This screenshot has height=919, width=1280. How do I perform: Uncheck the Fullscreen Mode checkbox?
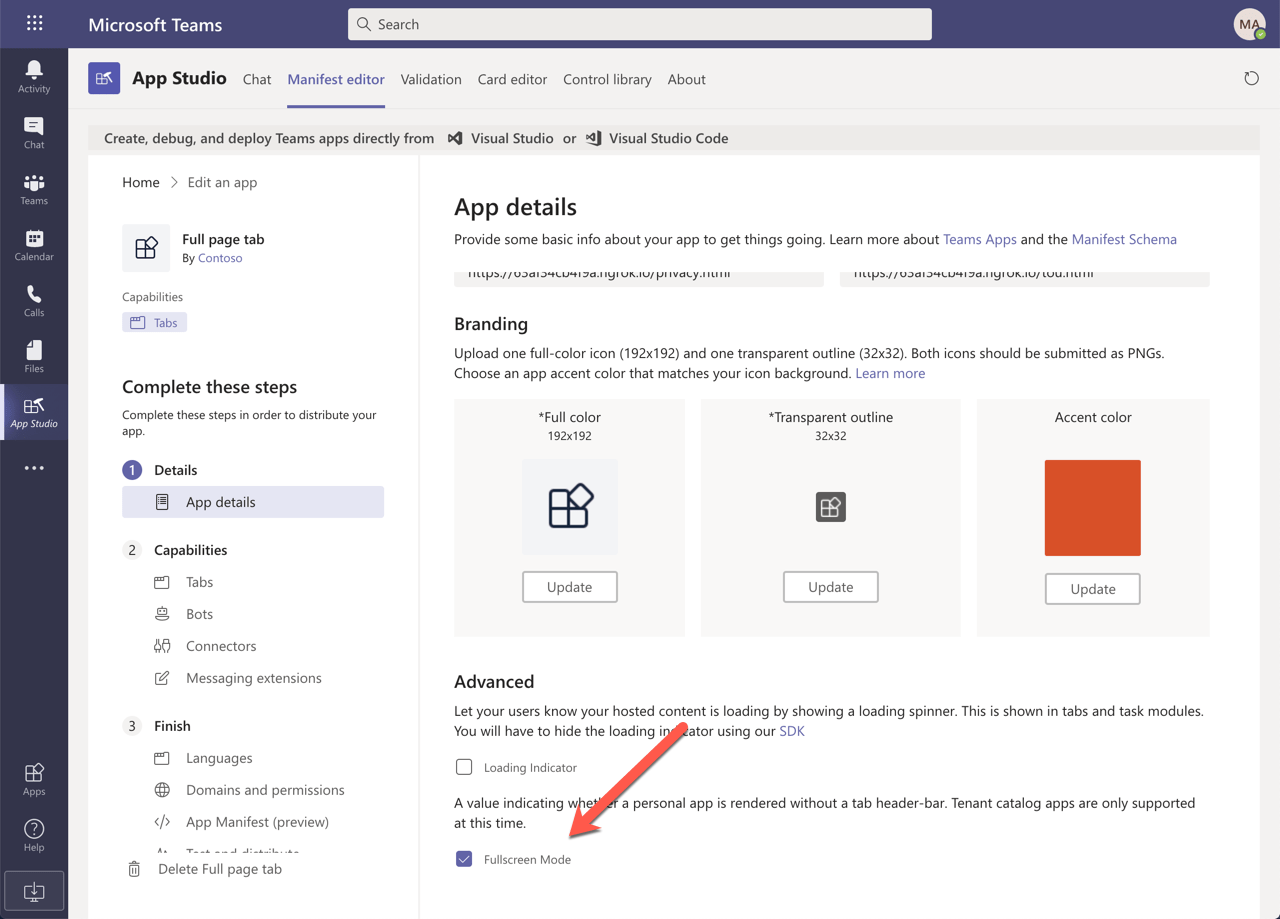[464, 859]
